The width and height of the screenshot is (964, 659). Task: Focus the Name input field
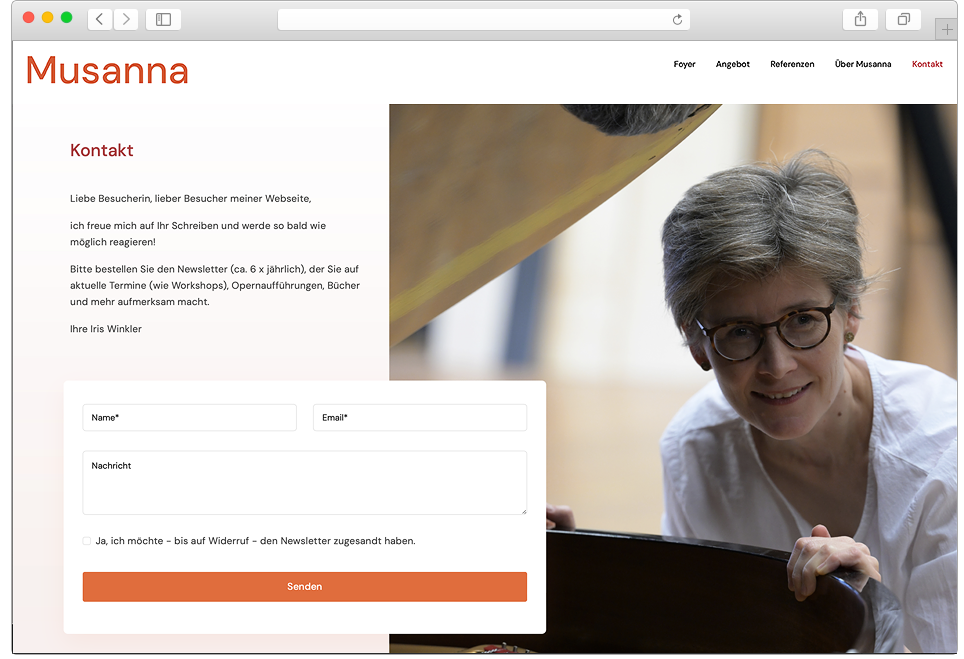(189, 417)
